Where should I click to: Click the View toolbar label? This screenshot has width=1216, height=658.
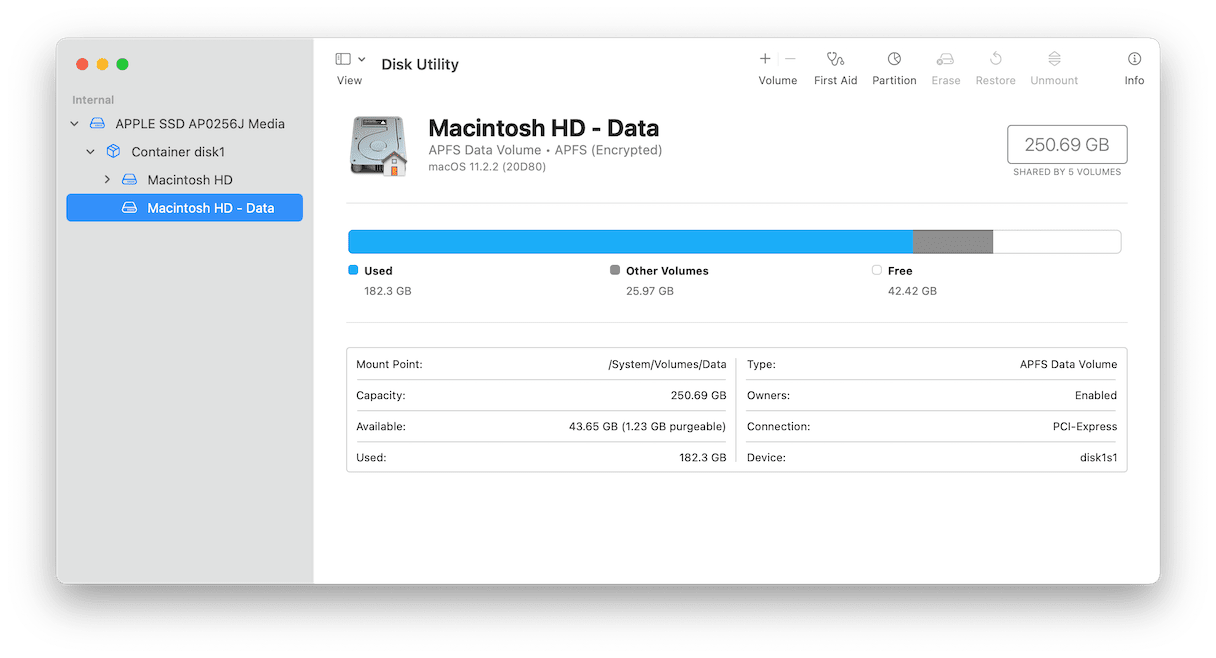pyautogui.click(x=350, y=81)
